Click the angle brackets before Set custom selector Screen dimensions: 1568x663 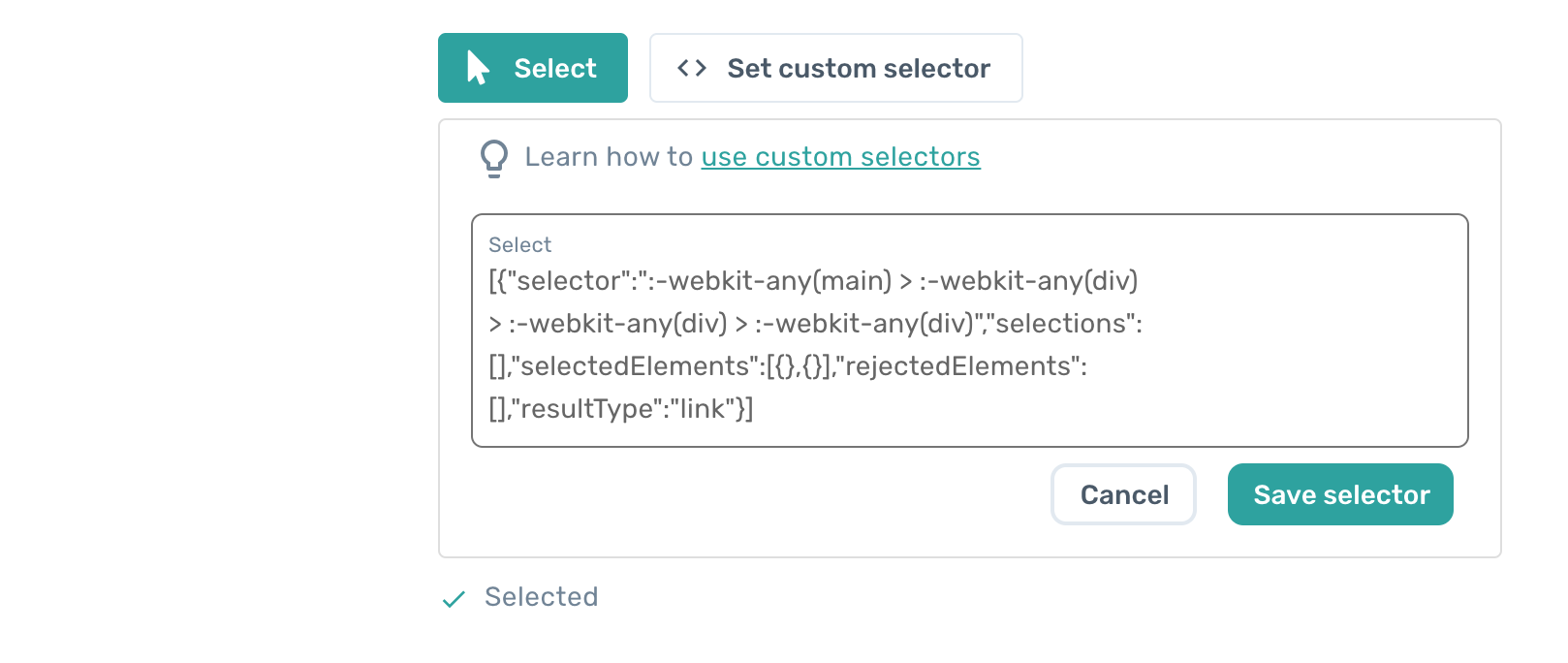[693, 67]
